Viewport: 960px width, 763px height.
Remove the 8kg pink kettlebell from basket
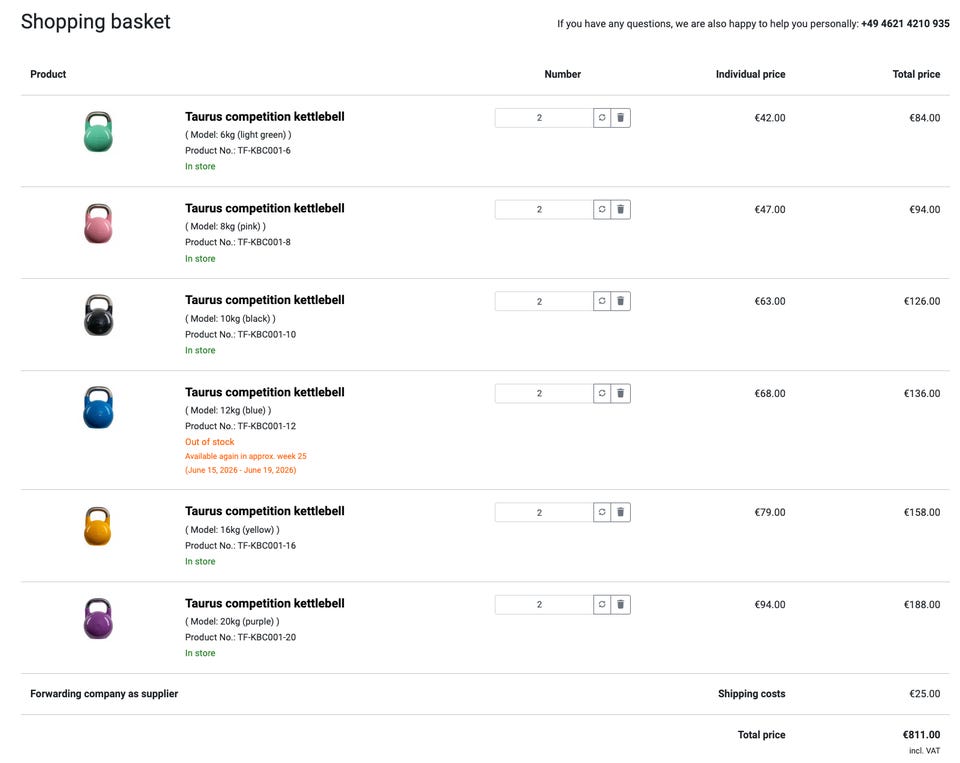pyautogui.click(x=620, y=210)
